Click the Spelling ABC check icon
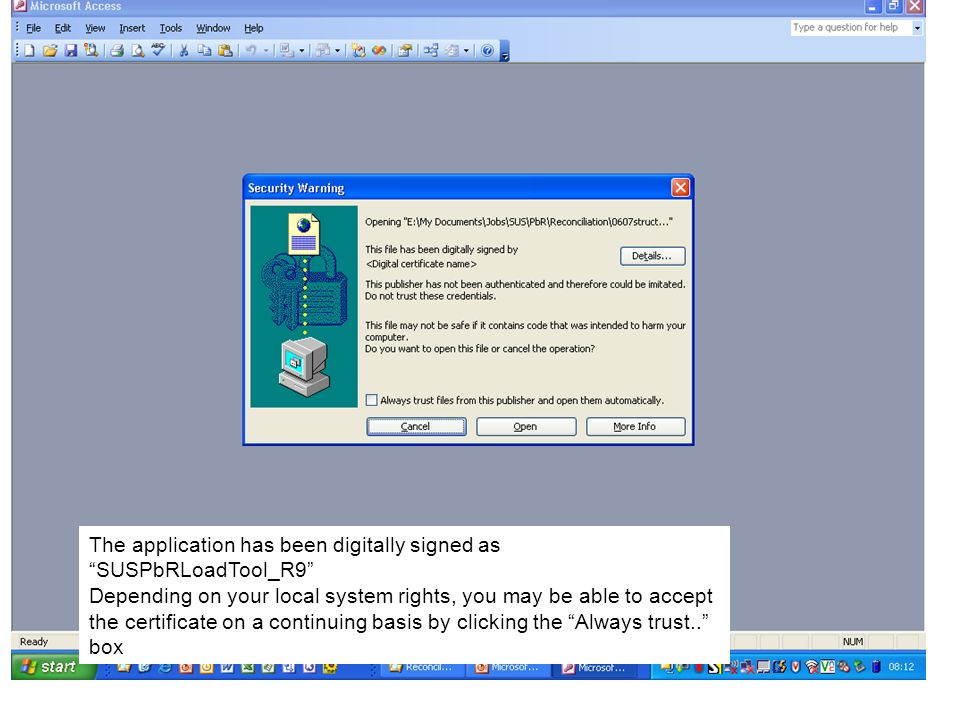The image size is (960, 720). (159, 50)
